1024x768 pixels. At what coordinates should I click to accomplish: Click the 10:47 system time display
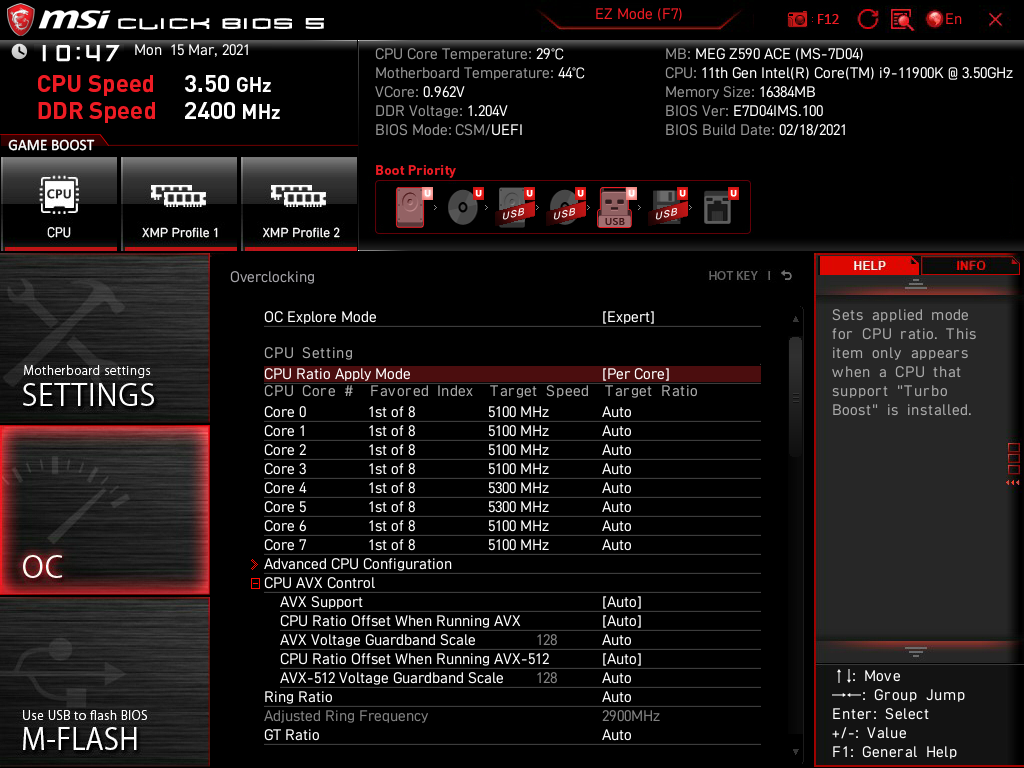pyautogui.click(x=78, y=52)
